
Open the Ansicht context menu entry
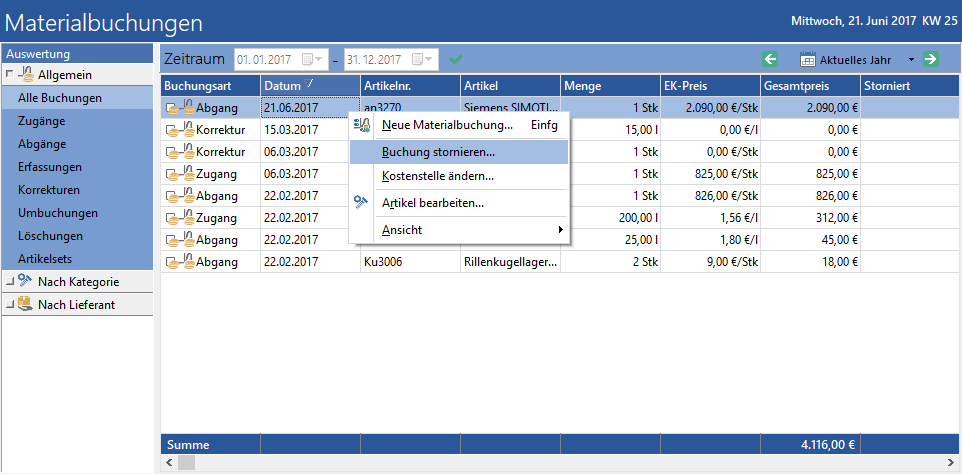coord(459,230)
